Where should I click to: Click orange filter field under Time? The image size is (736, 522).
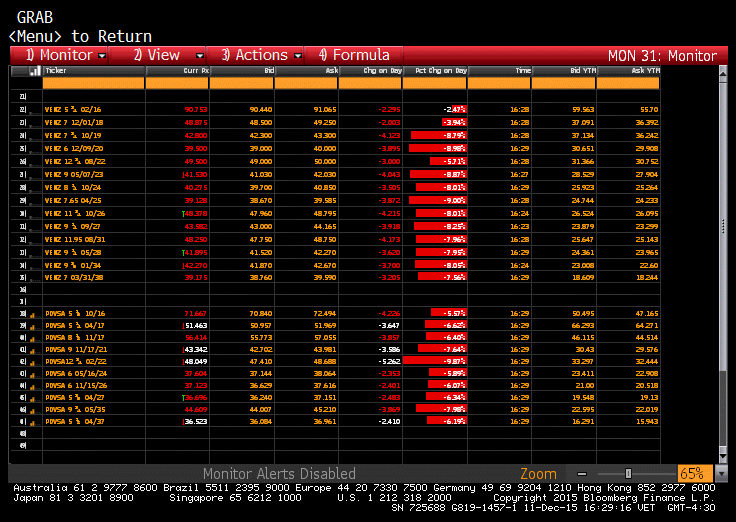[499, 83]
